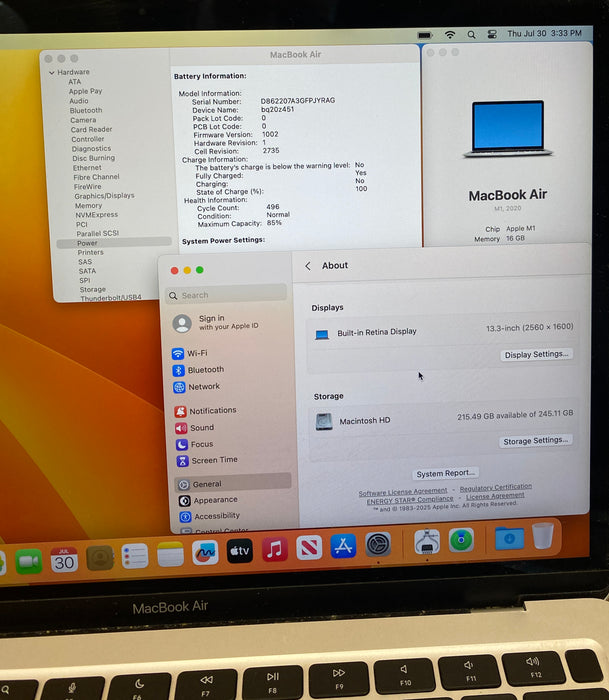Open Appearance settings in sidebar

point(208,500)
